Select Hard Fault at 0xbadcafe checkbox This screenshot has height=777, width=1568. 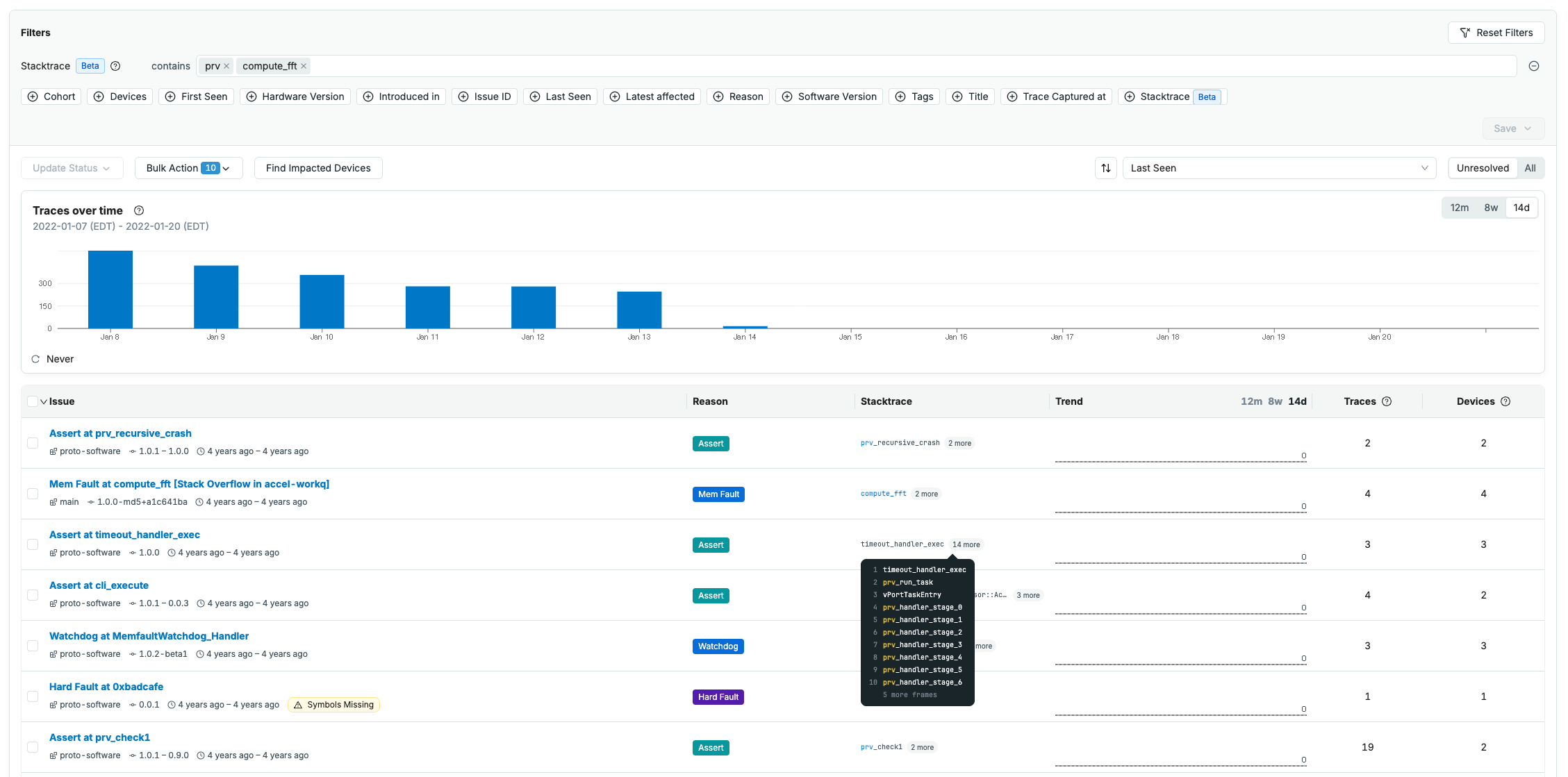click(33, 696)
